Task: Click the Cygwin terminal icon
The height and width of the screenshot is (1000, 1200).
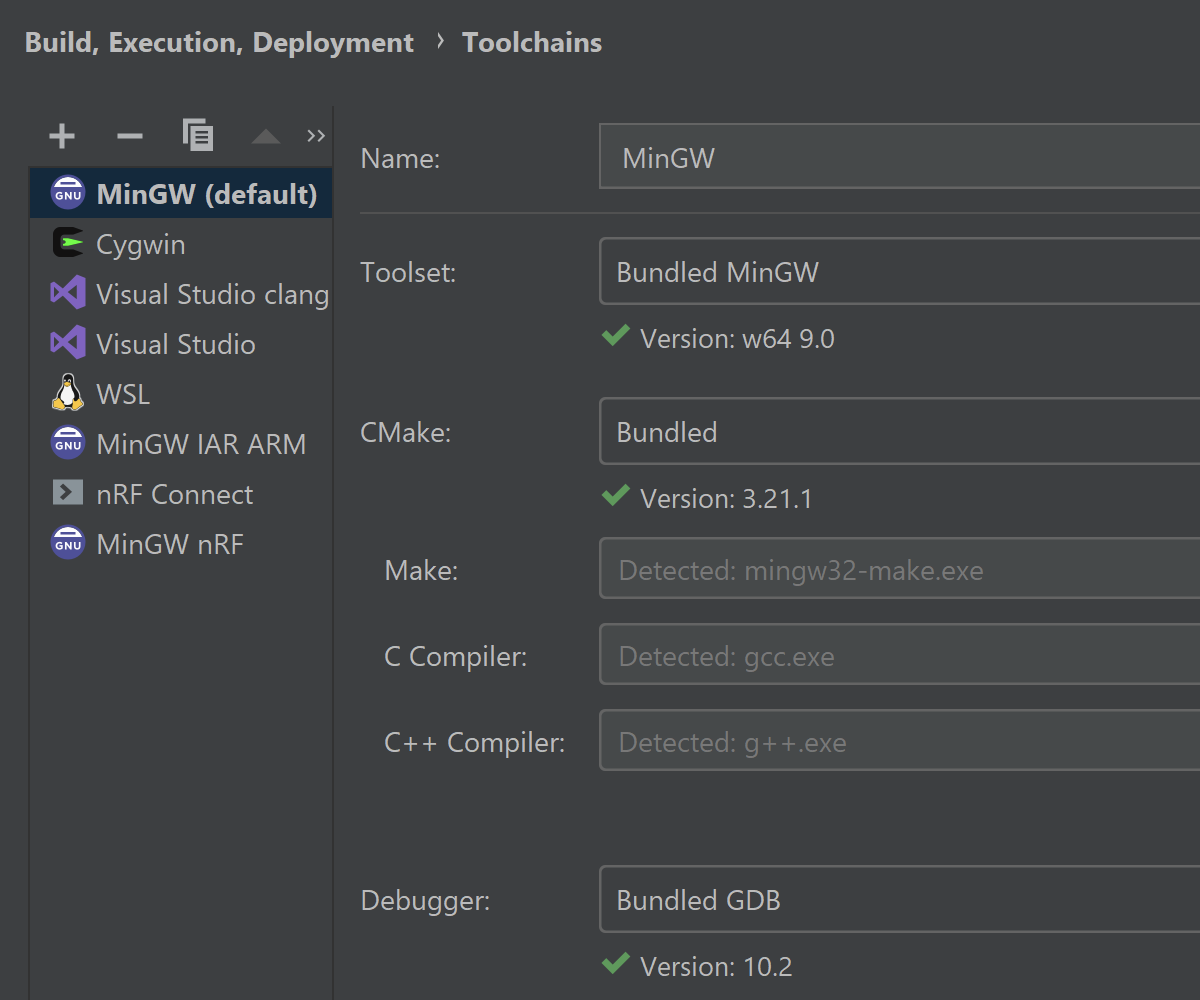Action: [68, 243]
